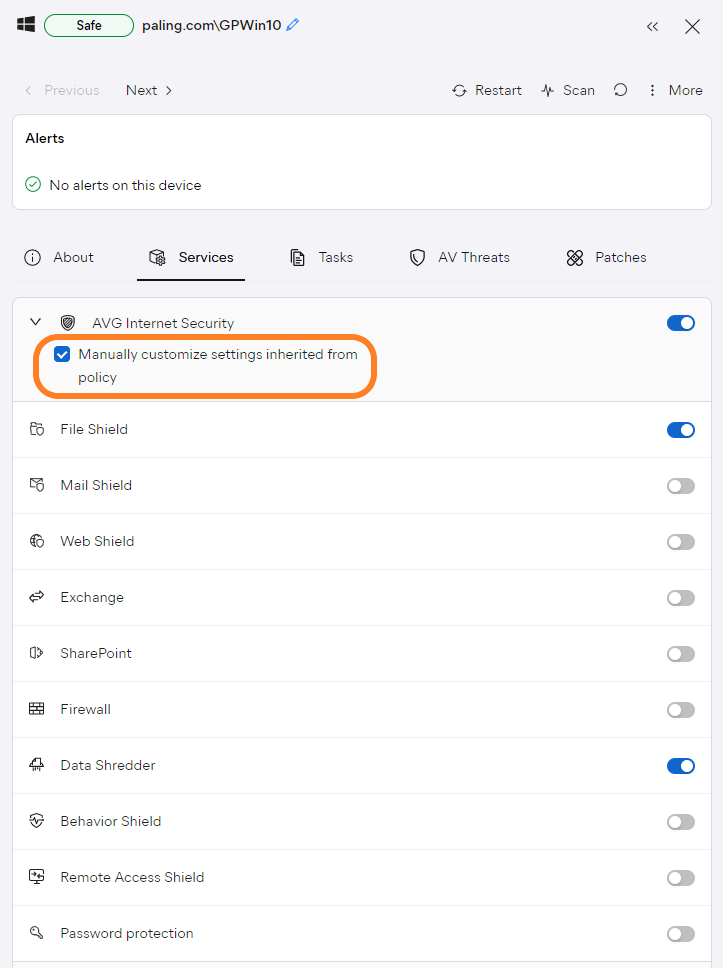723x968 pixels.
Task: Click the device name paling.com\GPWin10
Action: pos(212,25)
